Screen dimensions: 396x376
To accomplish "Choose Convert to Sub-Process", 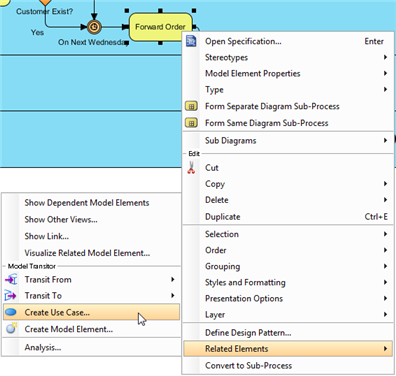I will (x=288, y=365).
